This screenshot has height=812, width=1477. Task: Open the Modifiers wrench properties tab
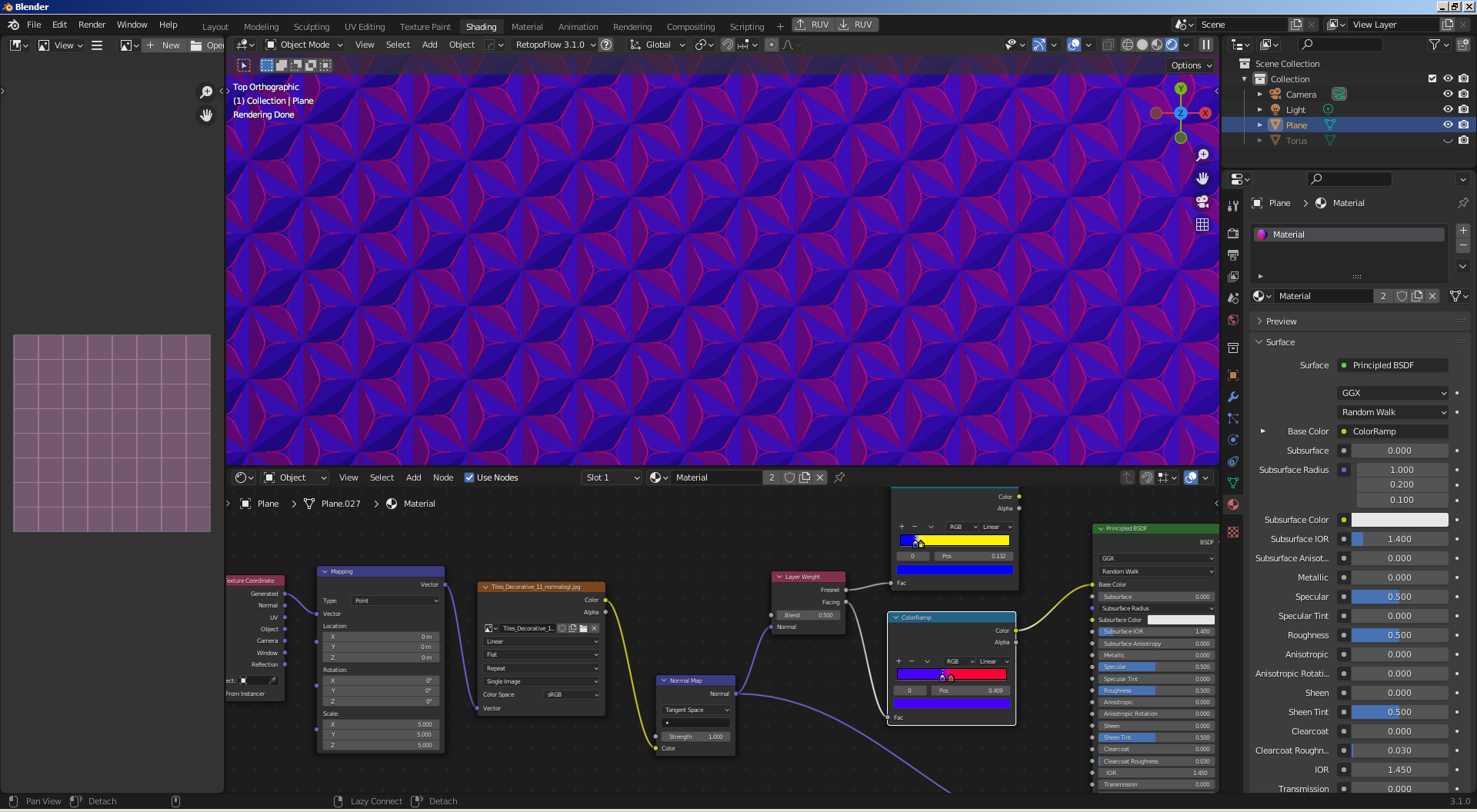[1233, 397]
